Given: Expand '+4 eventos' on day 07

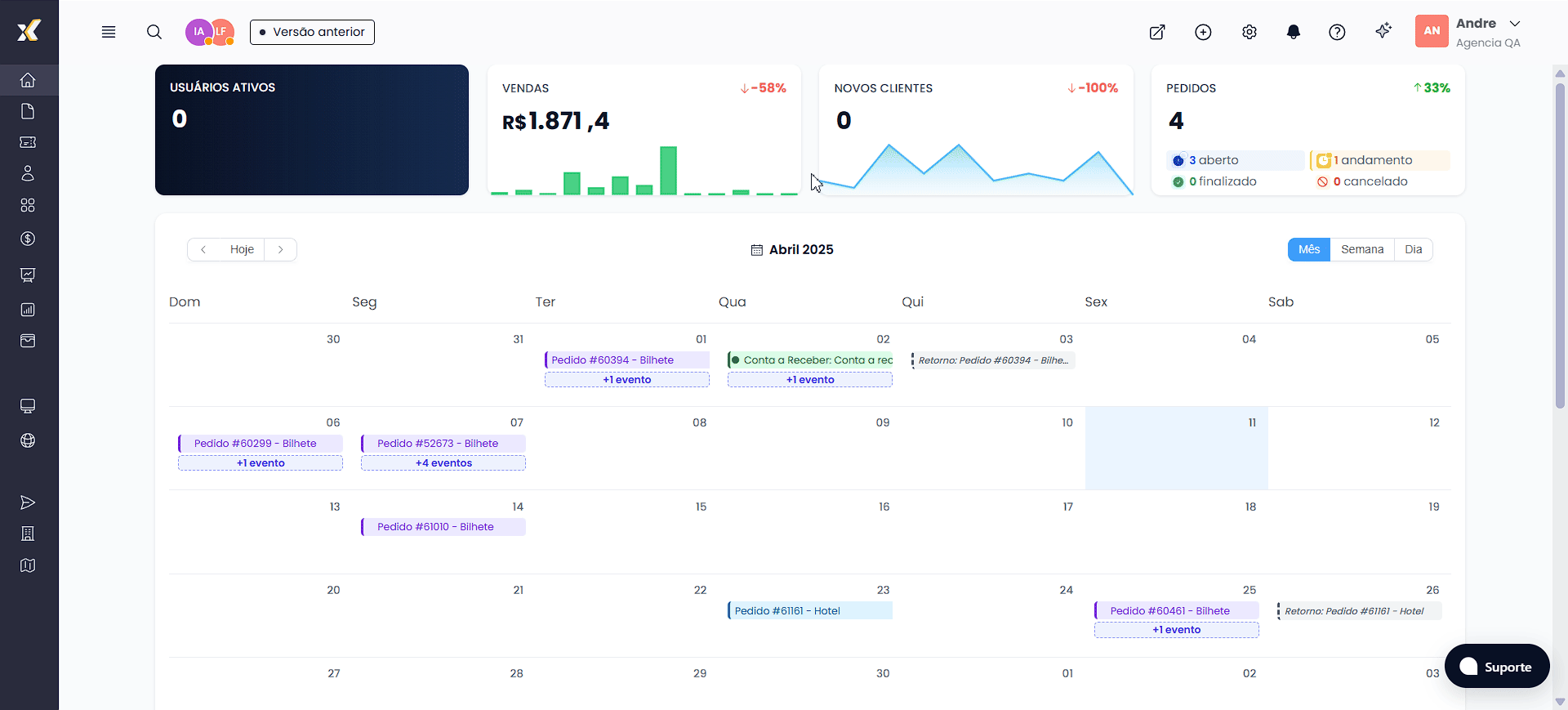Looking at the screenshot, I should pyautogui.click(x=443, y=463).
